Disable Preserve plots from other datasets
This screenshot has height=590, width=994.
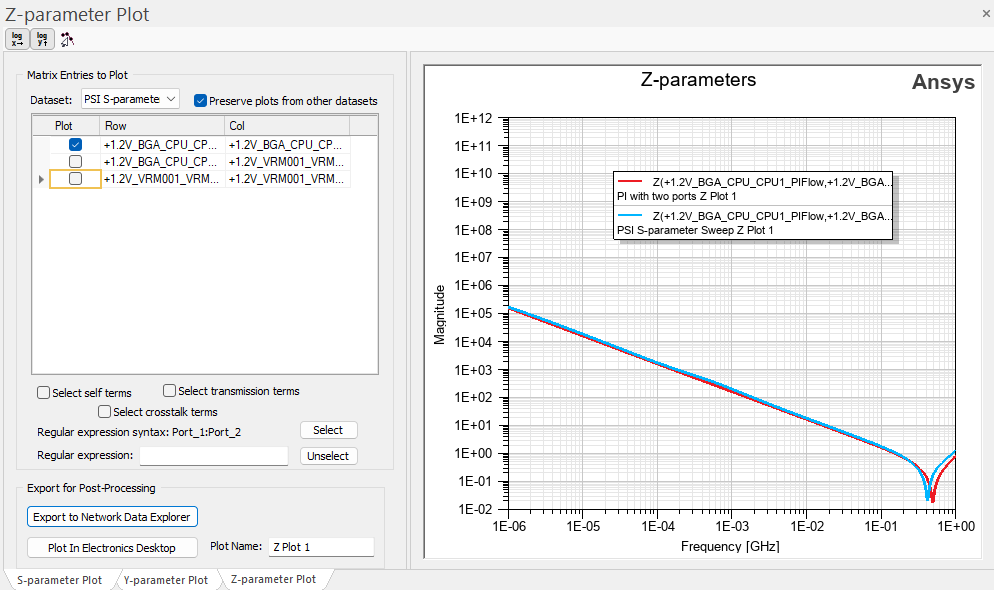[x=200, y=101]
